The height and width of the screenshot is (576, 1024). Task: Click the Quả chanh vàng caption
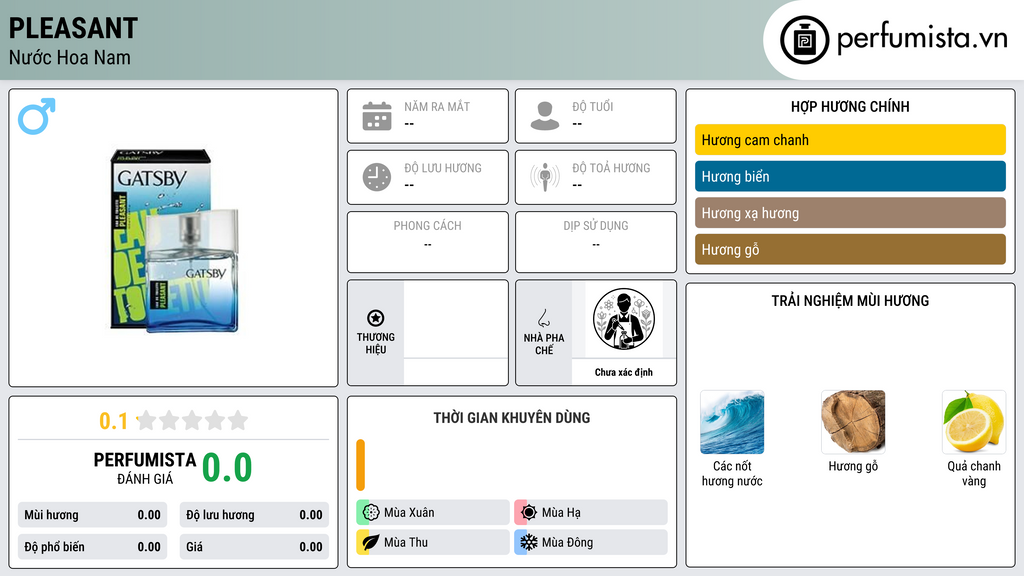974,473
